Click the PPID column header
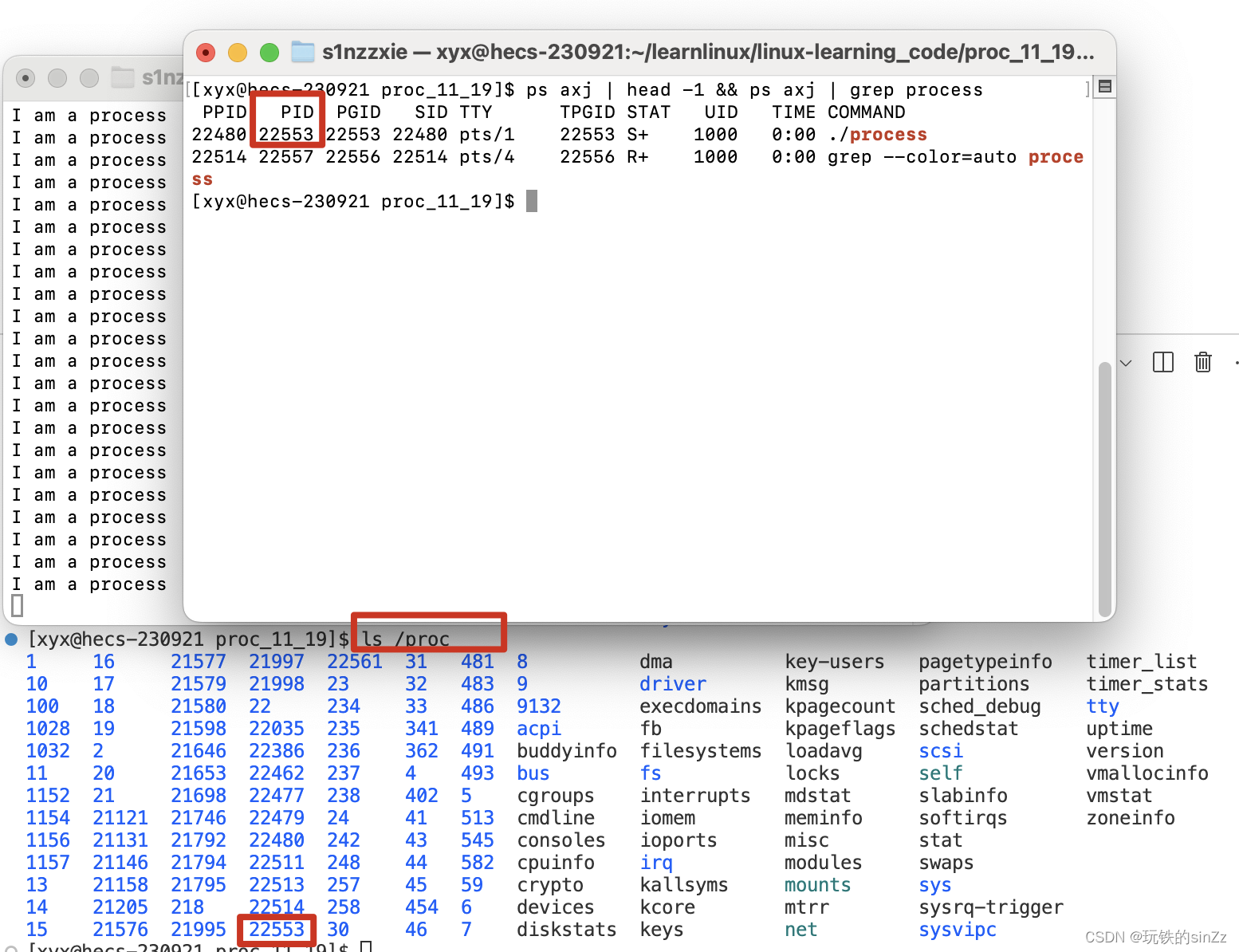This screenshot has height=952, width=1239. 225,112
